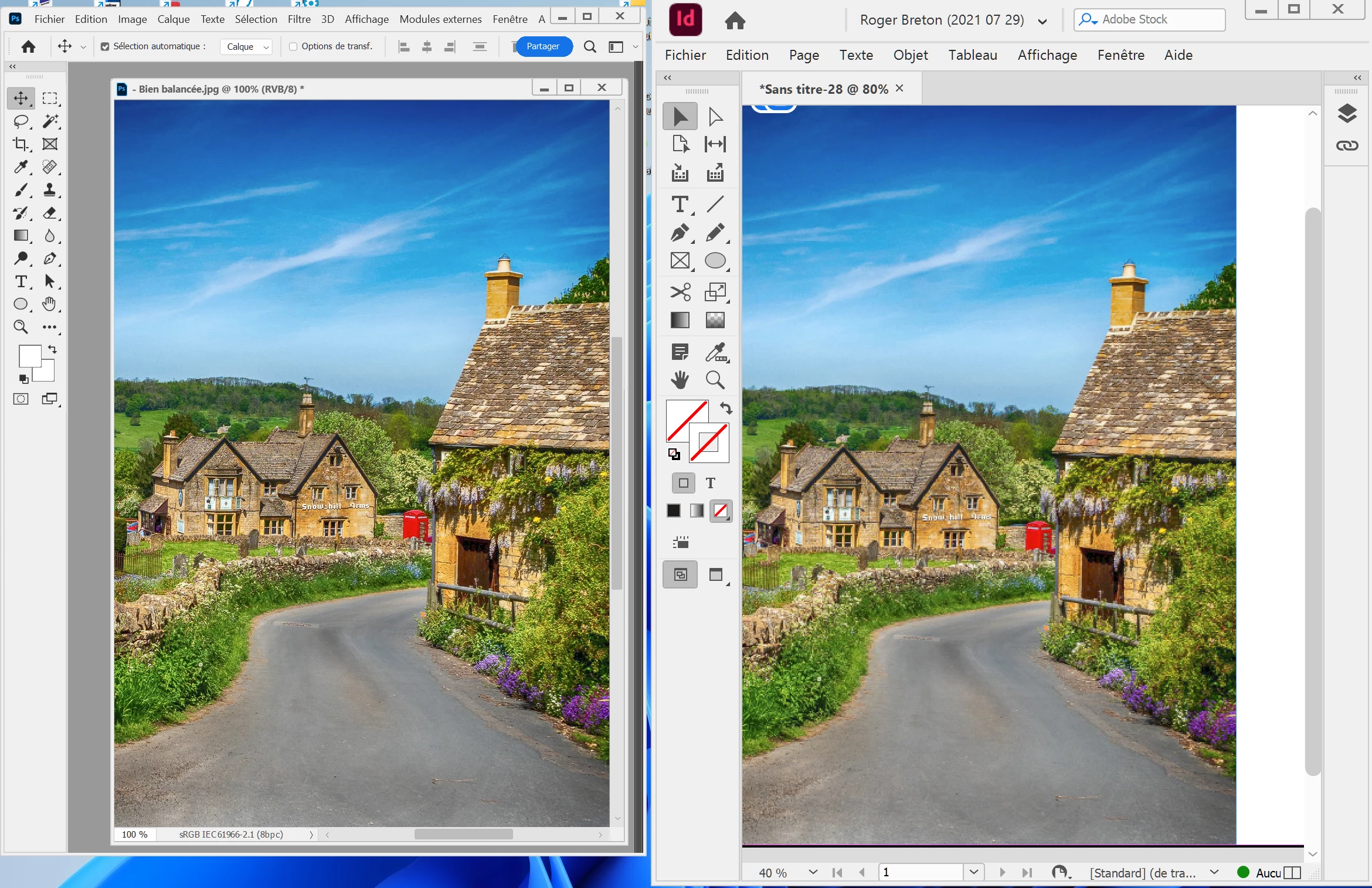The height and width of the screenshot is (888, 1372).
Task: Expand the Roger Breton workspace dropdown
Action: [1042, 22]
